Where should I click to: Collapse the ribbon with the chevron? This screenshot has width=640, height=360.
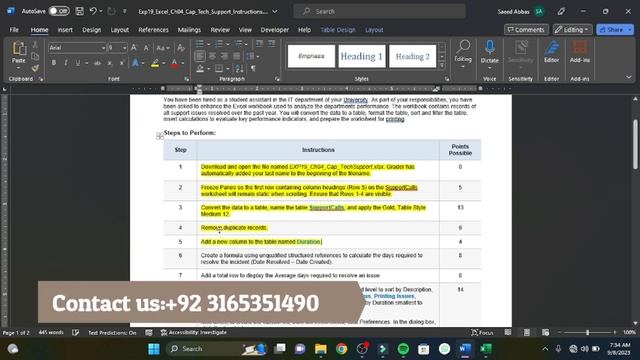(629, 77)
